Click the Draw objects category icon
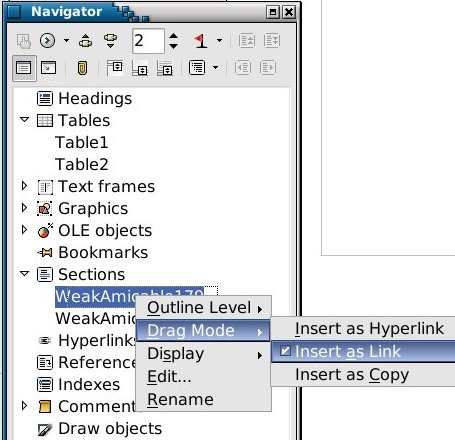Screen dimensions: 455x440 pyautogui.click(x=45, y=429)
